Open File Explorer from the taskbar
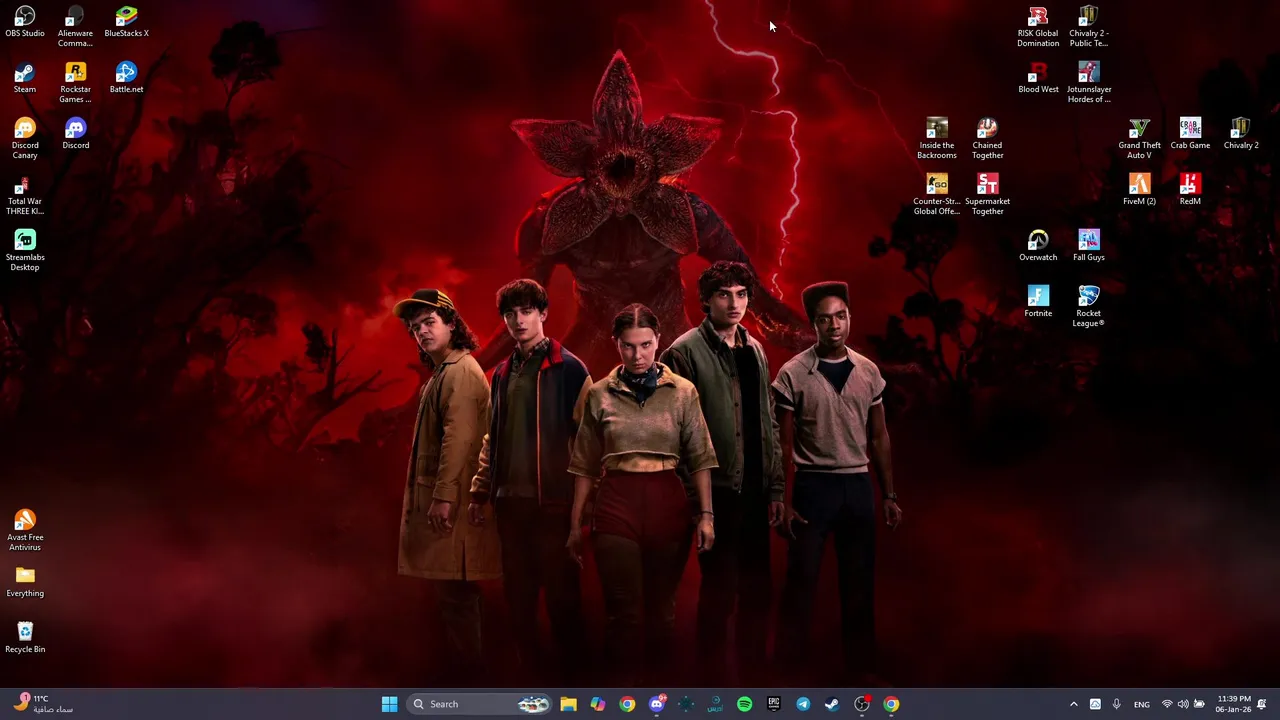The width and height of the screenshot is (1280, 720). [x=568, y=704]
